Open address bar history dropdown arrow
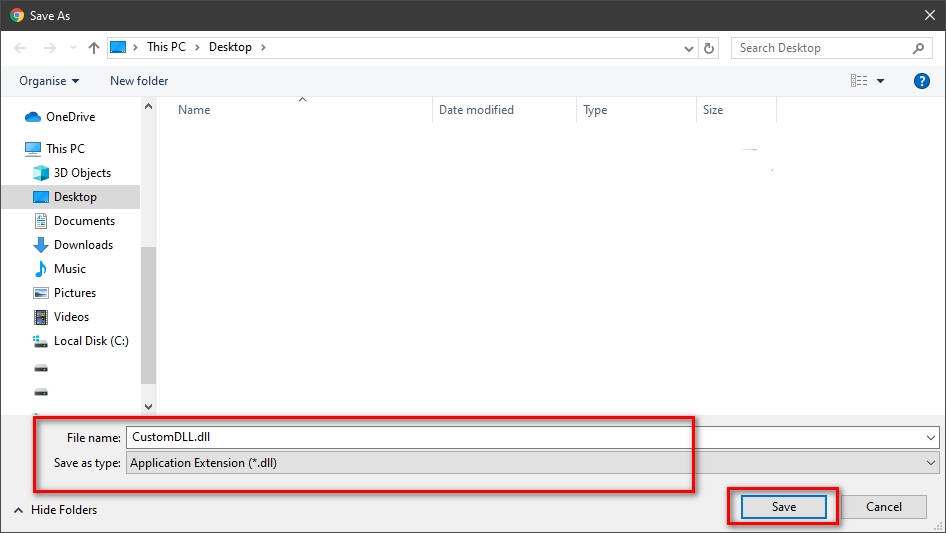This screenshot has height=533, width=946. [x=689, y=48]
